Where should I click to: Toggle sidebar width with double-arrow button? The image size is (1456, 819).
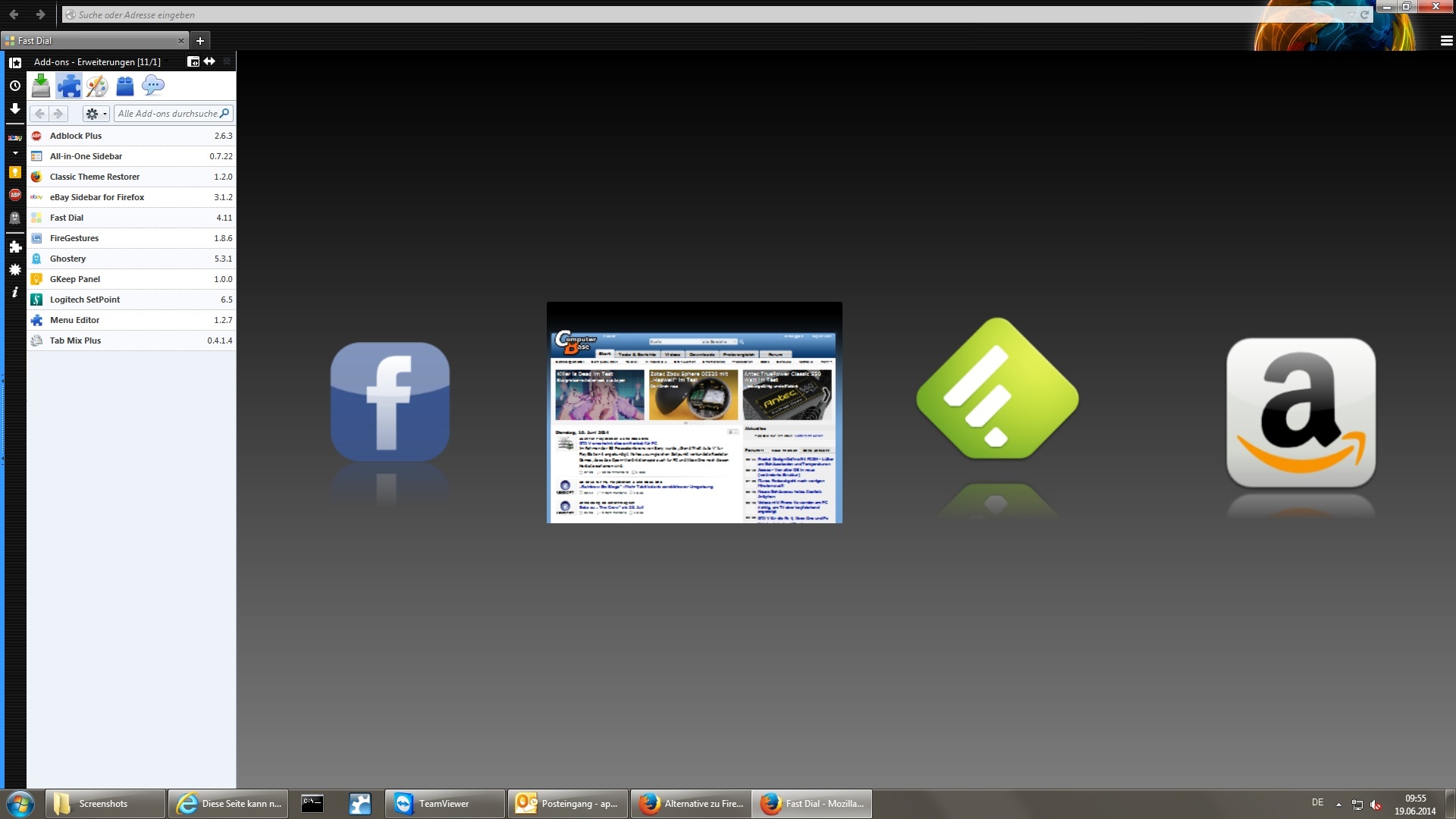209,61
